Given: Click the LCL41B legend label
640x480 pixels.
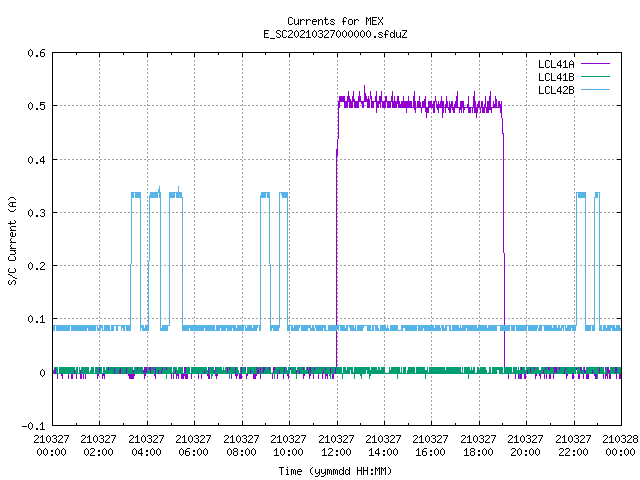Looking at the screenshot, I should click(556, 77).
